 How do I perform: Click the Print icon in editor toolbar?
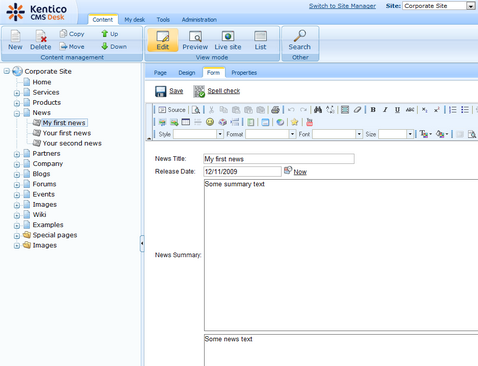(x=275, y=110)
